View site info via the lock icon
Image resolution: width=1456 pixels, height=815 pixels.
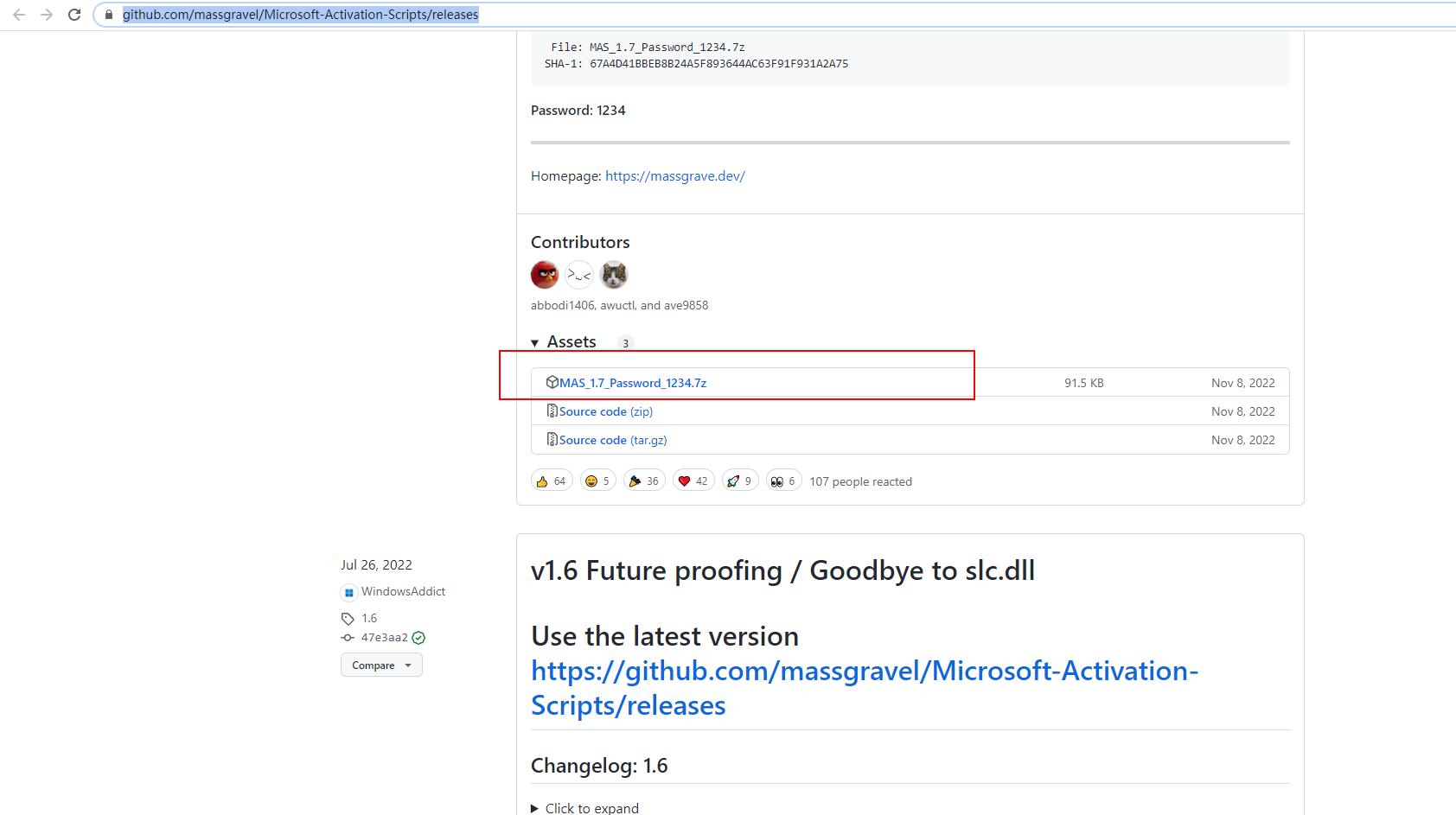109,15
